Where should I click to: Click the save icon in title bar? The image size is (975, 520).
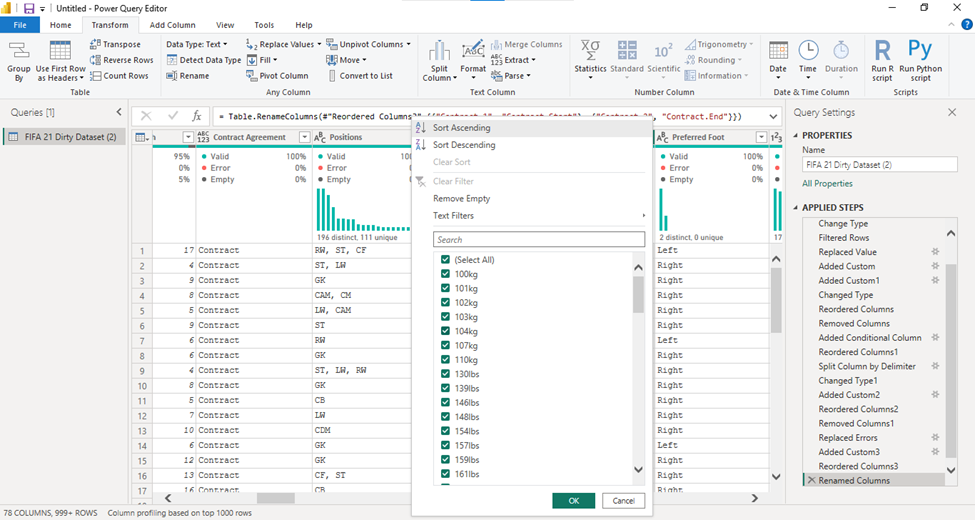point(29,9)
